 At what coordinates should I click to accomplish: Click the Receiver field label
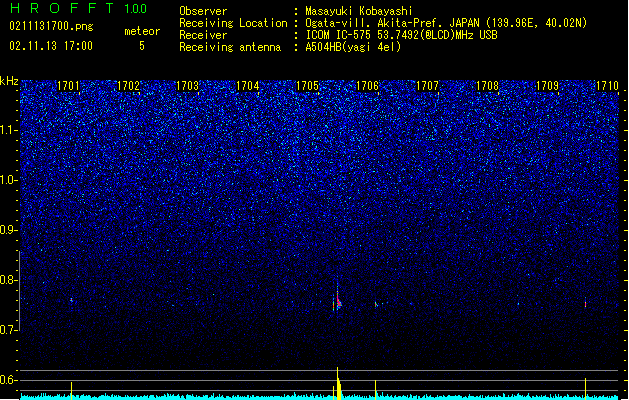pos(203,35)
